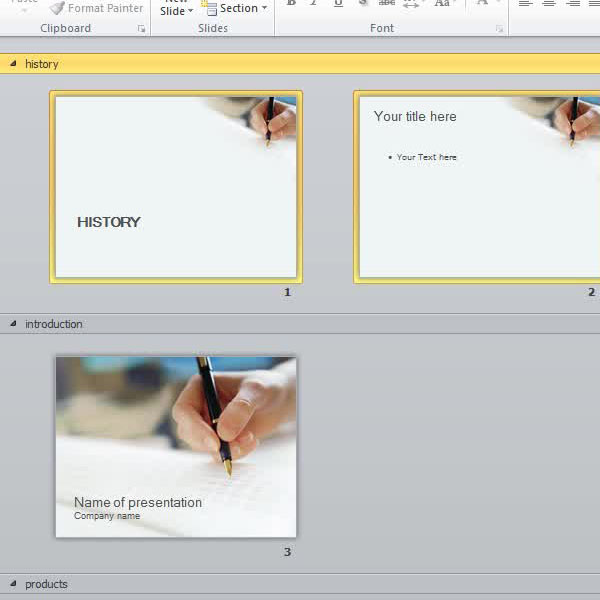This screenshot has width=600, height=600.
Task: Open the Font dialog launcher
Action: (x=499, y=29)
